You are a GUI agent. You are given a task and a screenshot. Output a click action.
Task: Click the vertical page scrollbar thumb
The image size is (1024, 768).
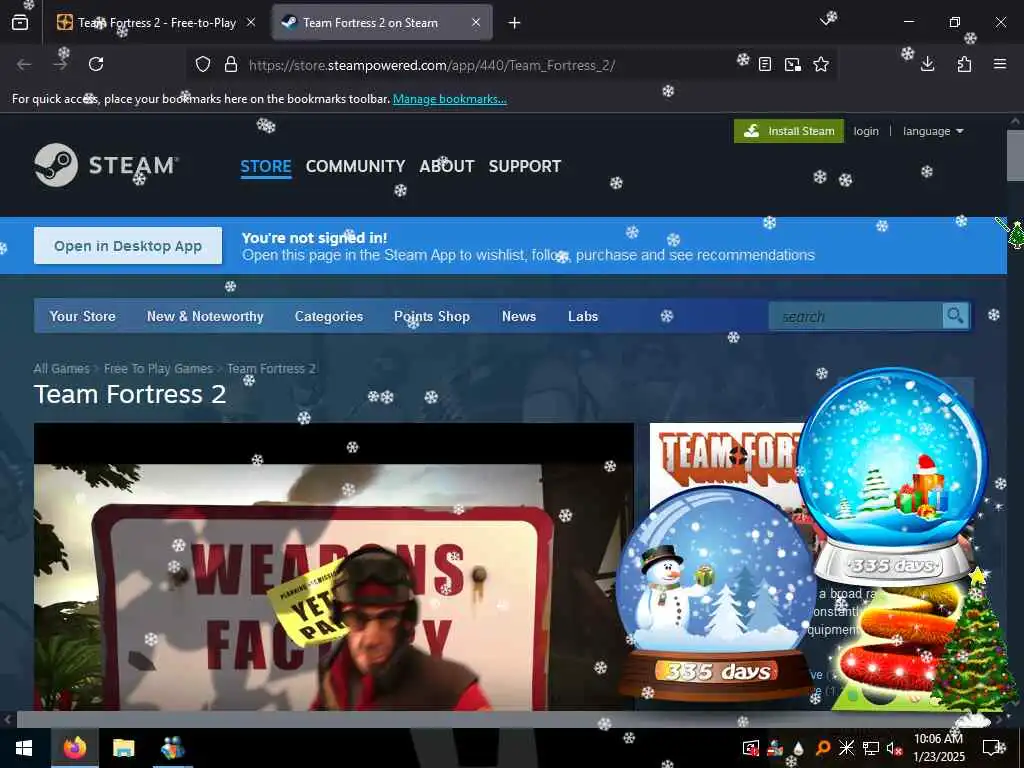coord(1014,155)
